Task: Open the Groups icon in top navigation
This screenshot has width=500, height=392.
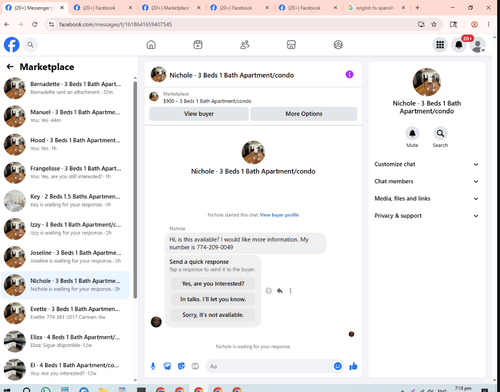Action: coord(338,45)
